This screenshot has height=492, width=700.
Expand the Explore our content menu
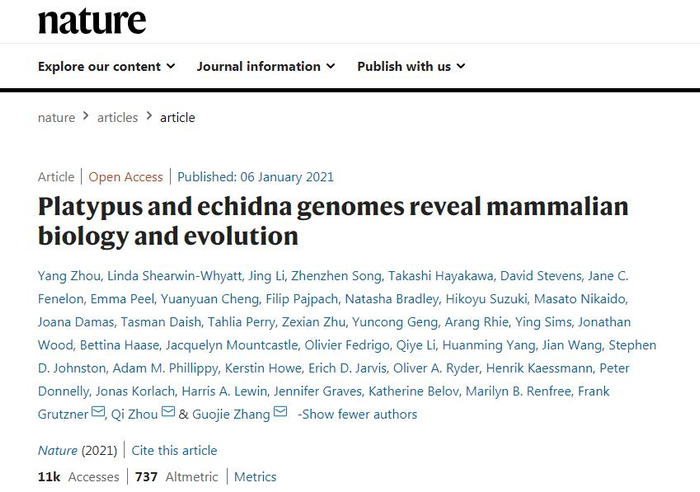106,67
